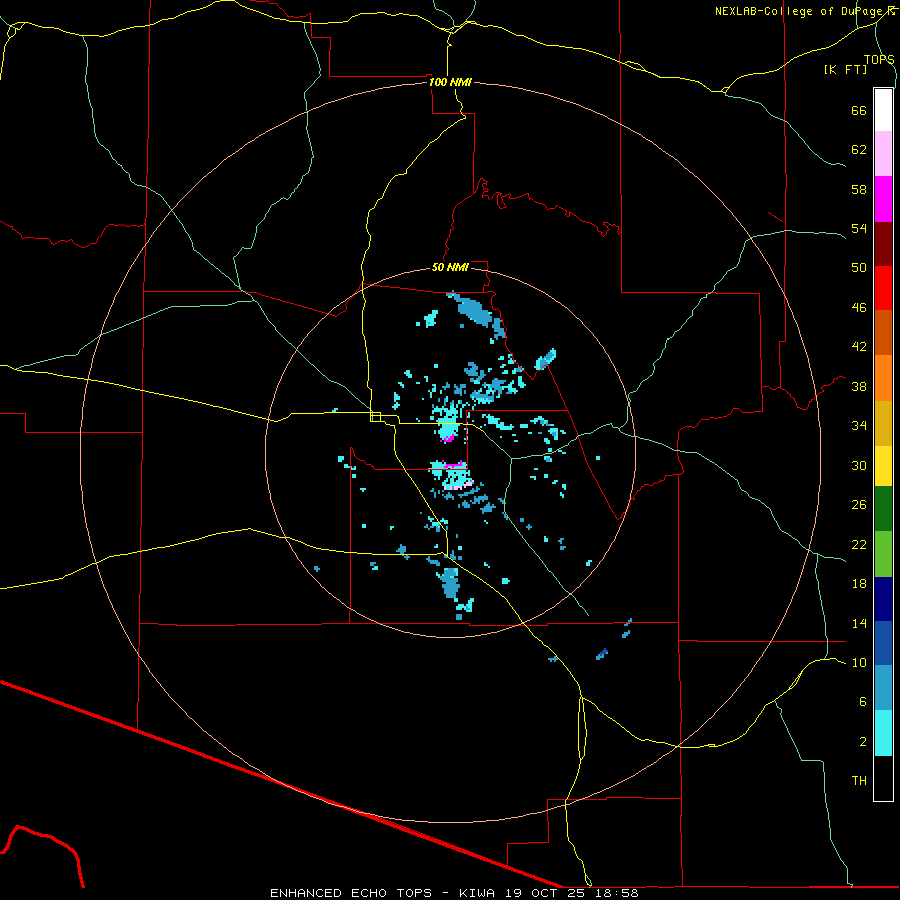Viewport: 900px width, 900px height.
Task: Click the 26 legend value
Action: (859, 505)
